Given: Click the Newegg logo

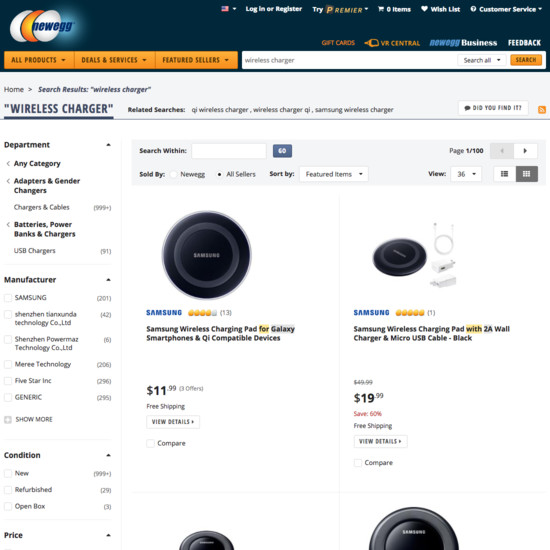Looking at the screenshot, I should 42,26.
